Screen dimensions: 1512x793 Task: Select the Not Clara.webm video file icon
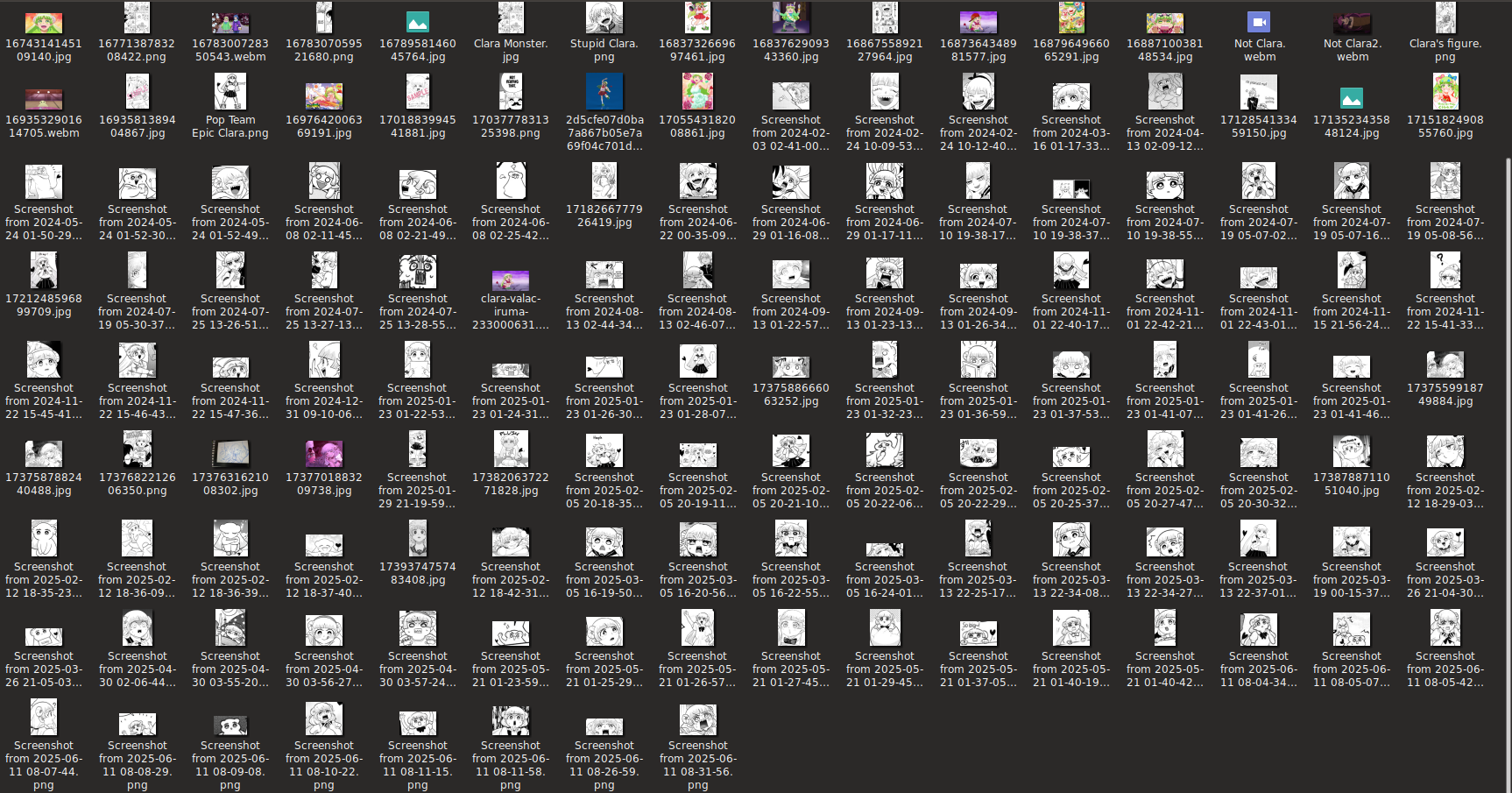[x=1259, y=22]
